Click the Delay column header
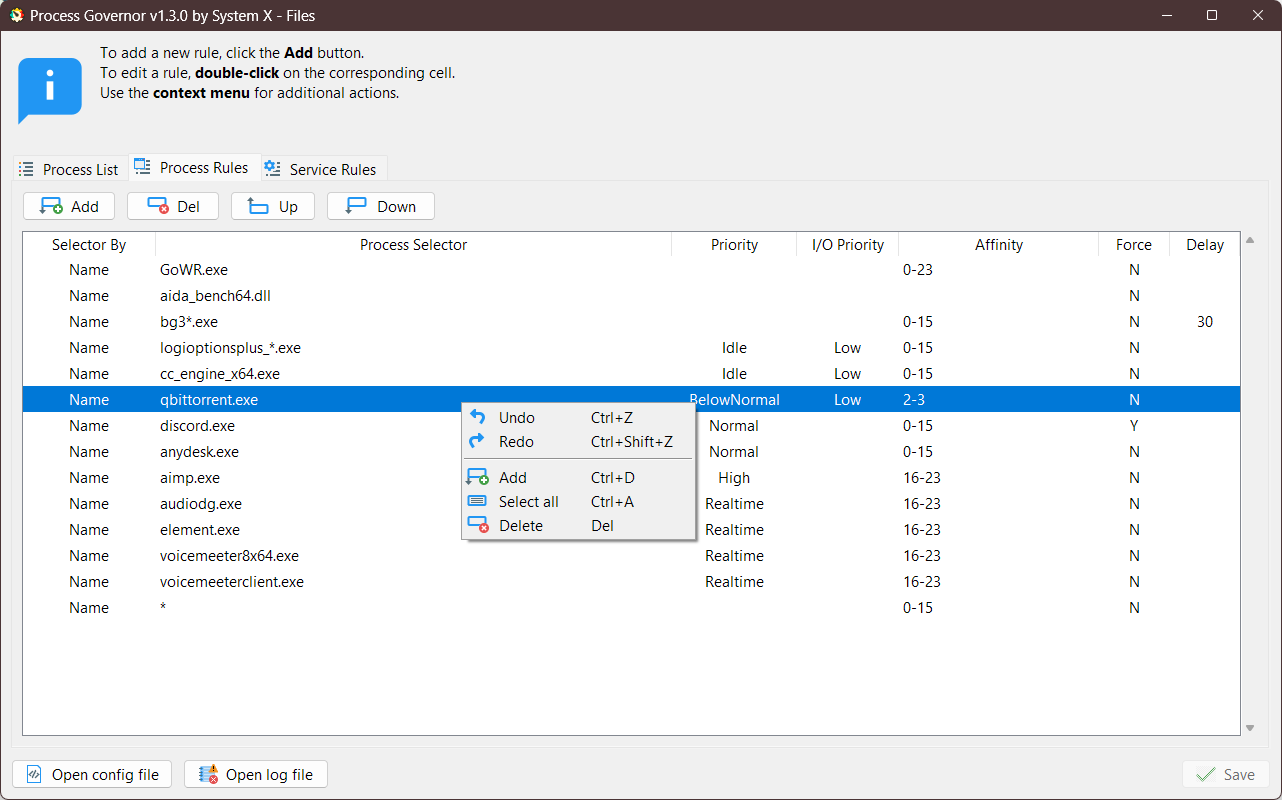 click(1204, 245)
